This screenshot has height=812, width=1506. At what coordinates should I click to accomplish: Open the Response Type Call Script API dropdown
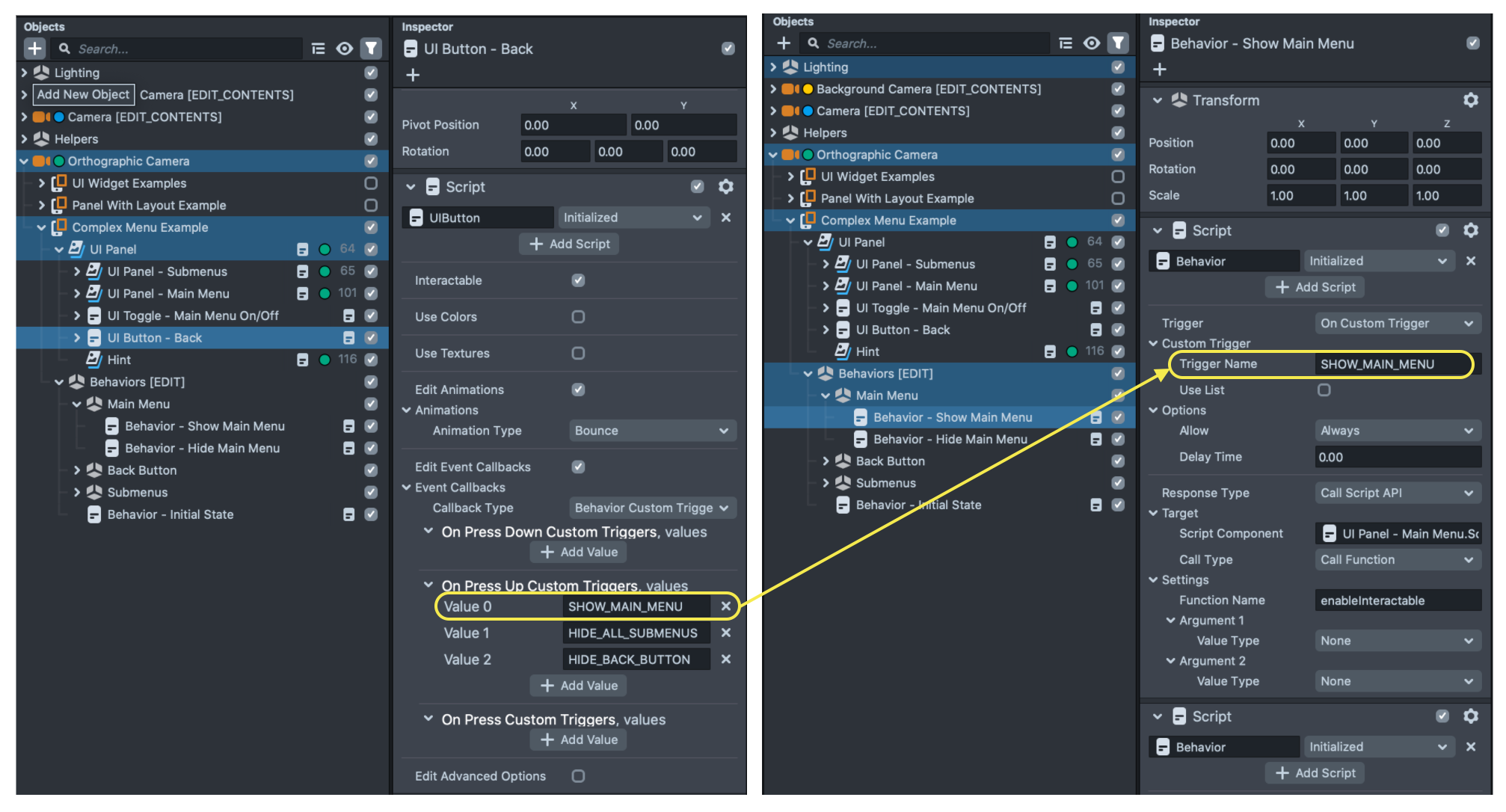pos(1396,493)
